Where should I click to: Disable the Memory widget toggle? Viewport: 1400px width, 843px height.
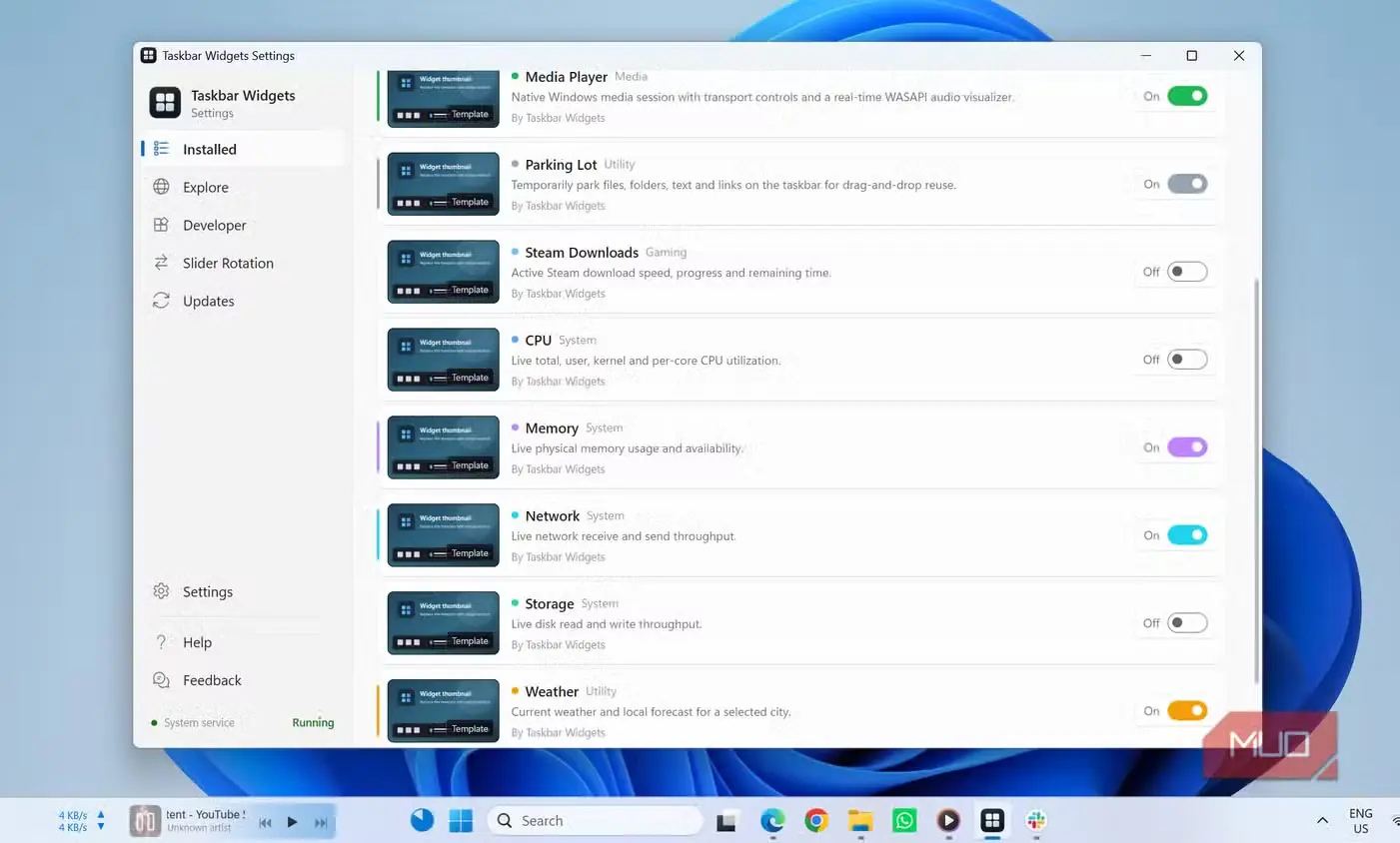pos(1187,447)
